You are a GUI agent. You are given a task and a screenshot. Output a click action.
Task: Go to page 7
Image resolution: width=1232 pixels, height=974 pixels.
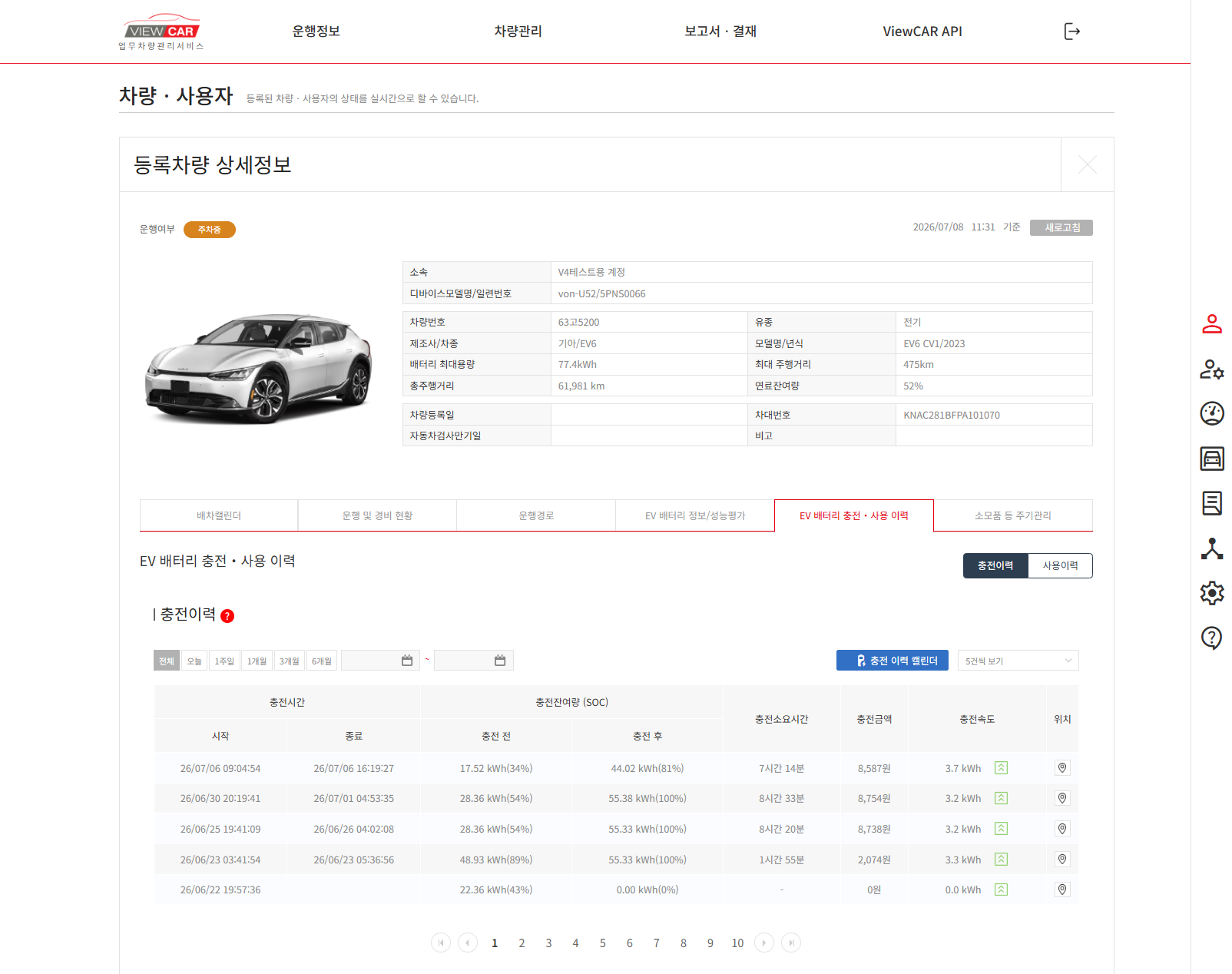[x=657, y=943]
